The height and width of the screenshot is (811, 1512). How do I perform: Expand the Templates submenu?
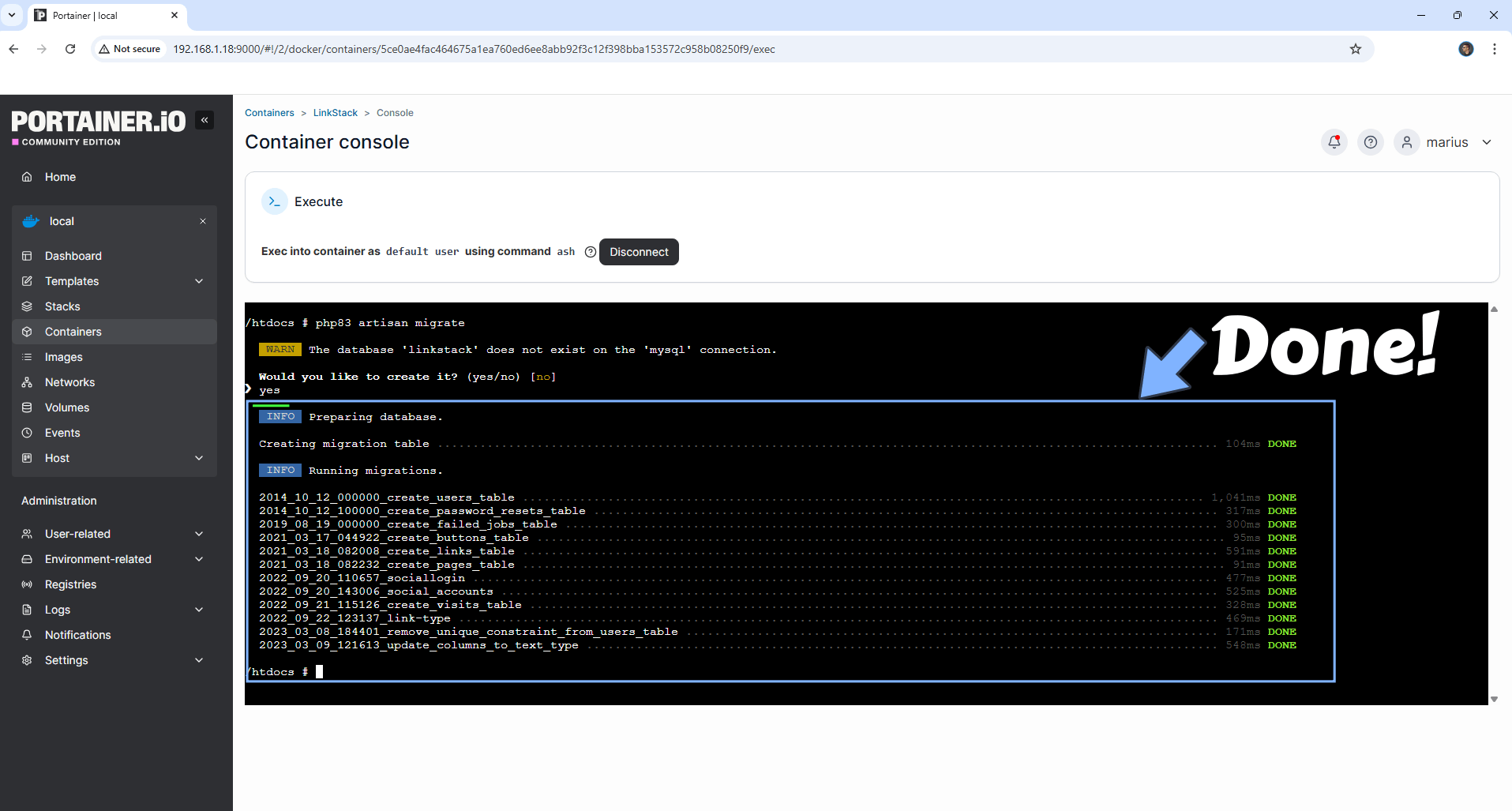[x=199, y=281]
